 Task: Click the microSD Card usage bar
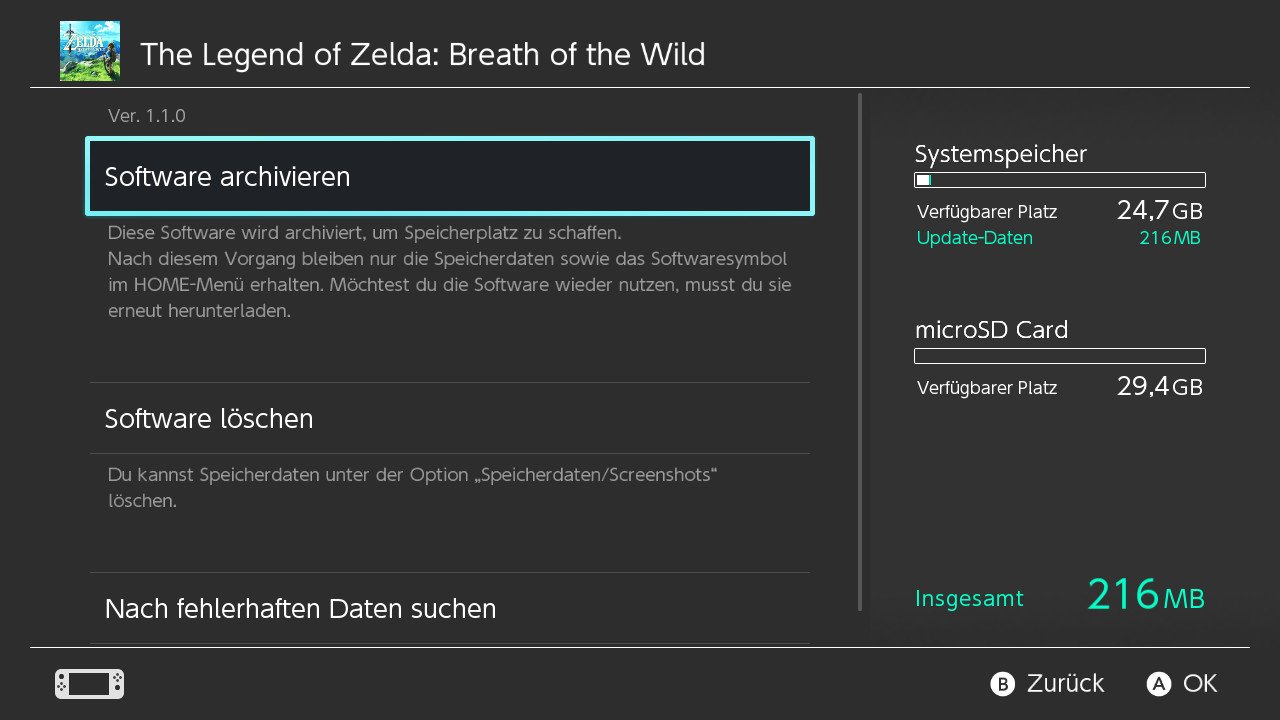[1060, 356]
